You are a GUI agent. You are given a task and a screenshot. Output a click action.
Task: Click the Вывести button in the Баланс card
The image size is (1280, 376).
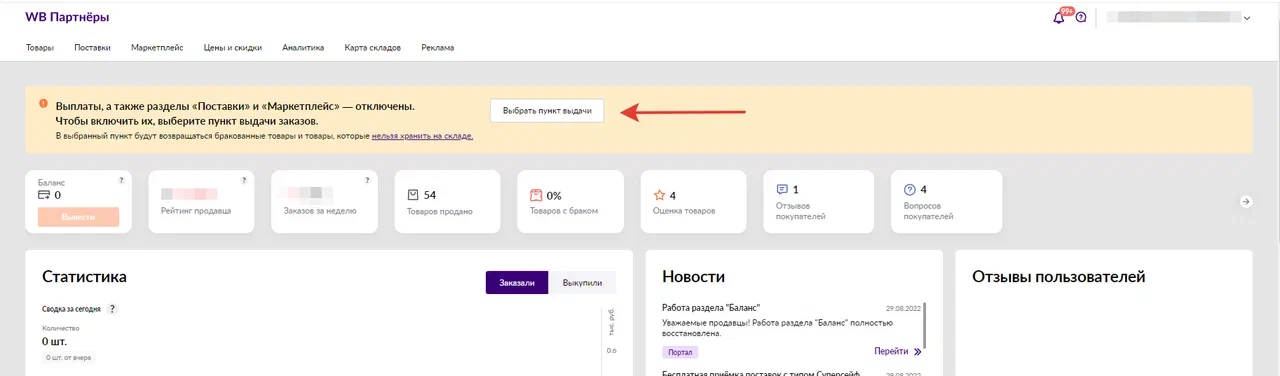[78, 217]
